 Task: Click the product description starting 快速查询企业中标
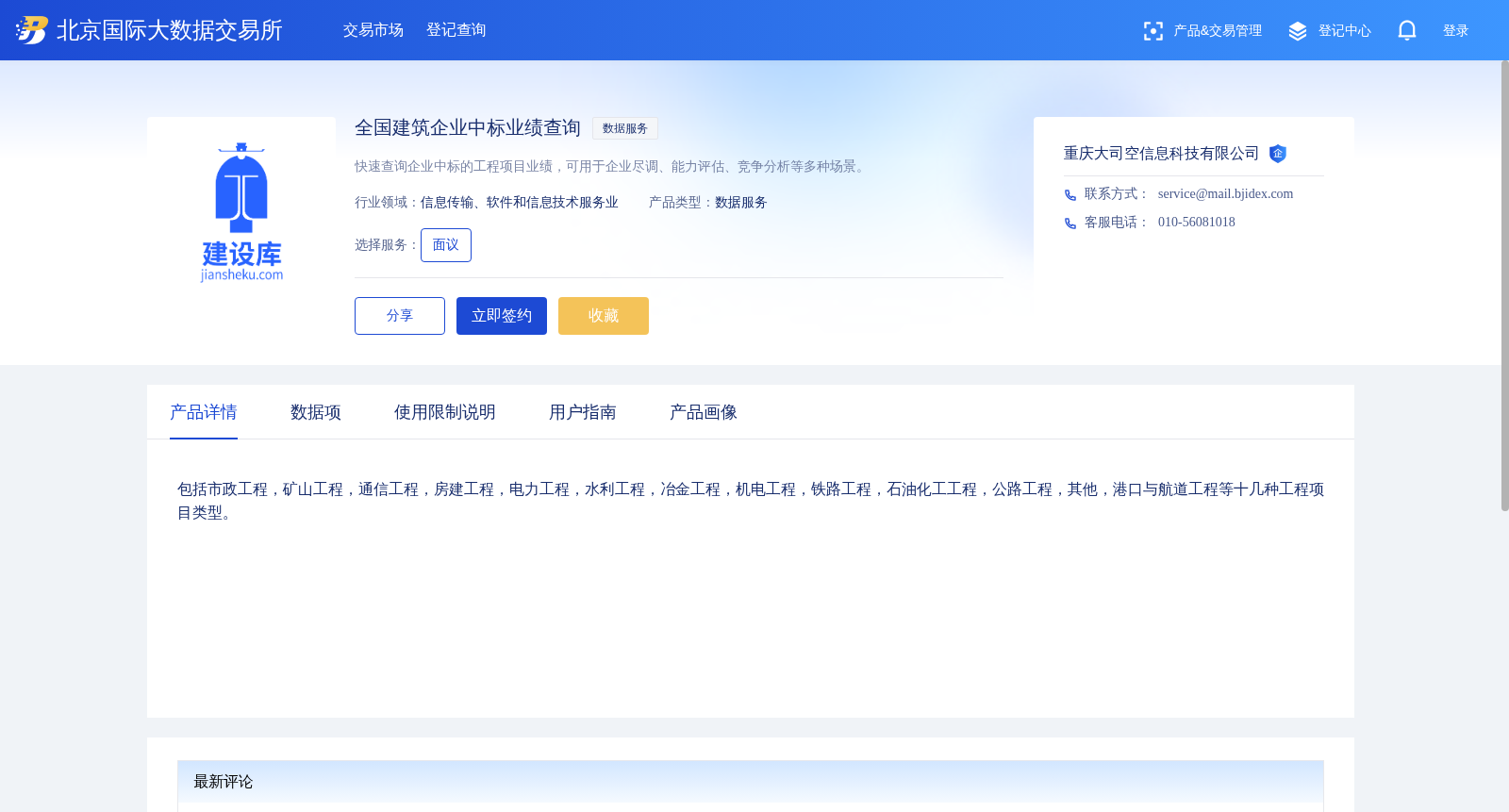[612, 167]
